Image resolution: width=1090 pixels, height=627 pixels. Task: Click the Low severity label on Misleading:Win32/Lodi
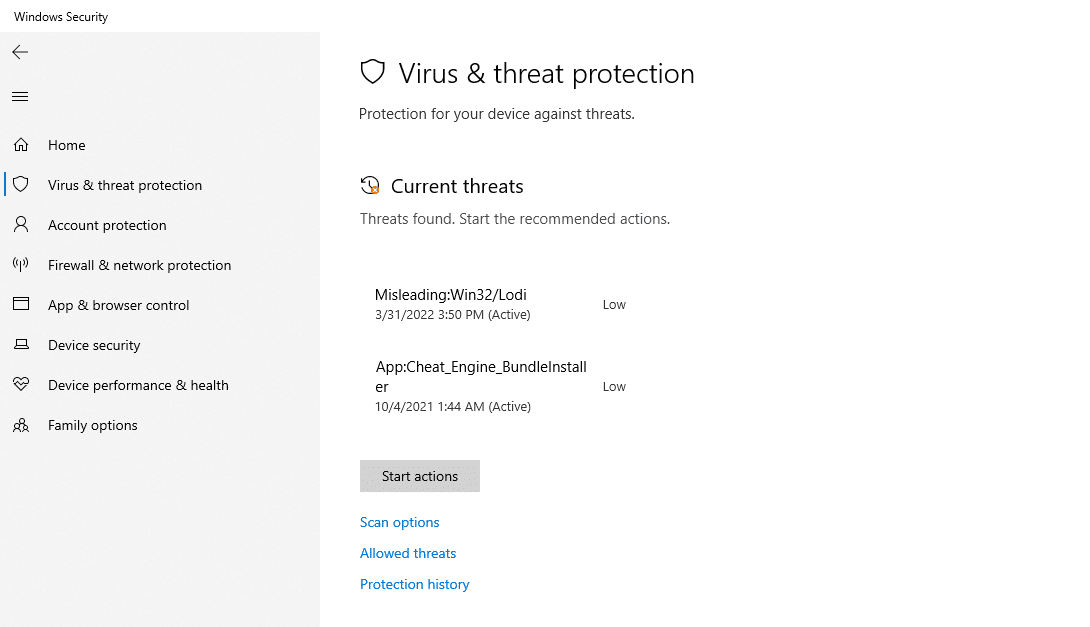coord(613,304)
